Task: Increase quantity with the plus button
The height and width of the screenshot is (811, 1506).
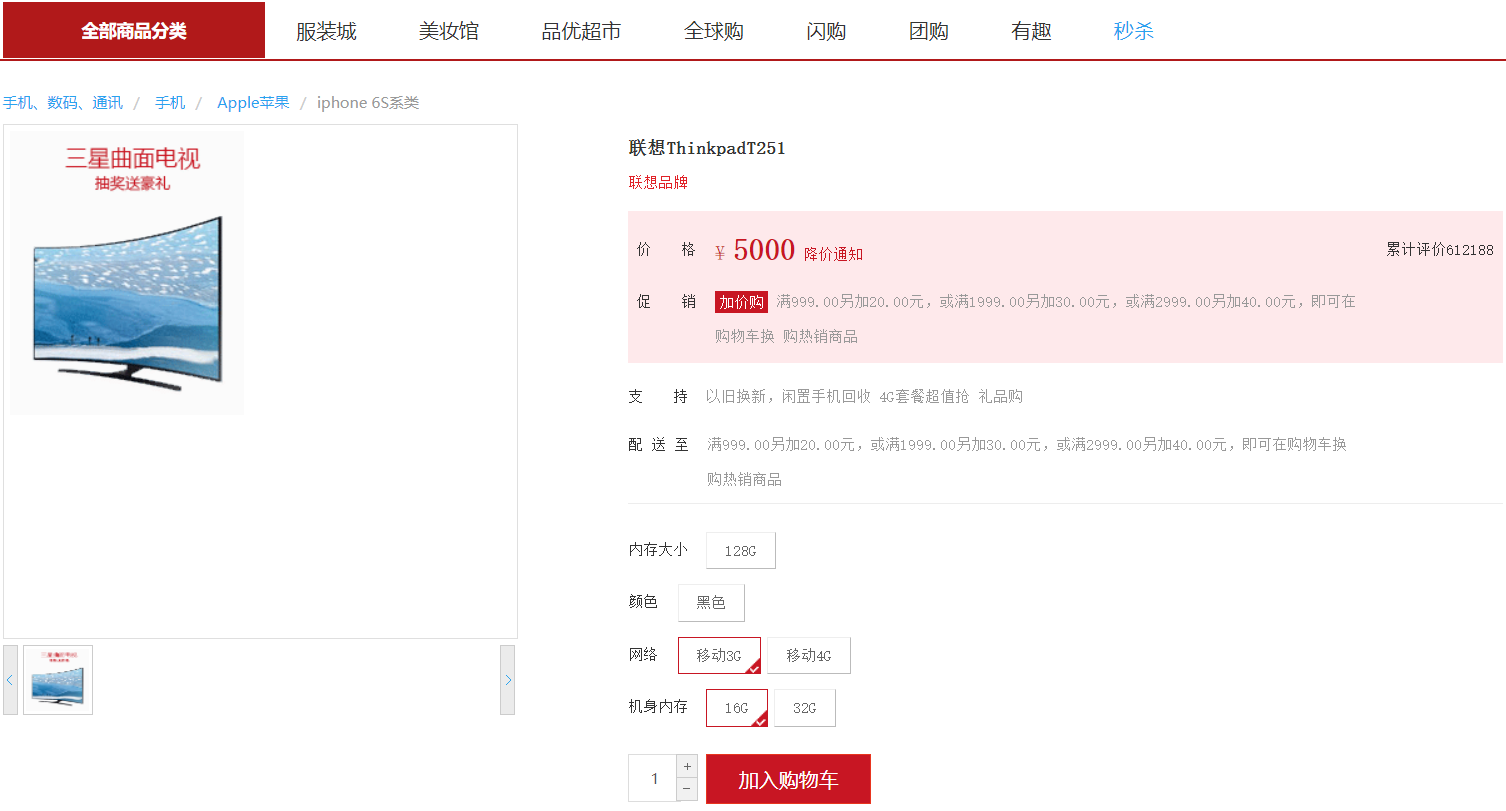Action: [x=687, y=767]
